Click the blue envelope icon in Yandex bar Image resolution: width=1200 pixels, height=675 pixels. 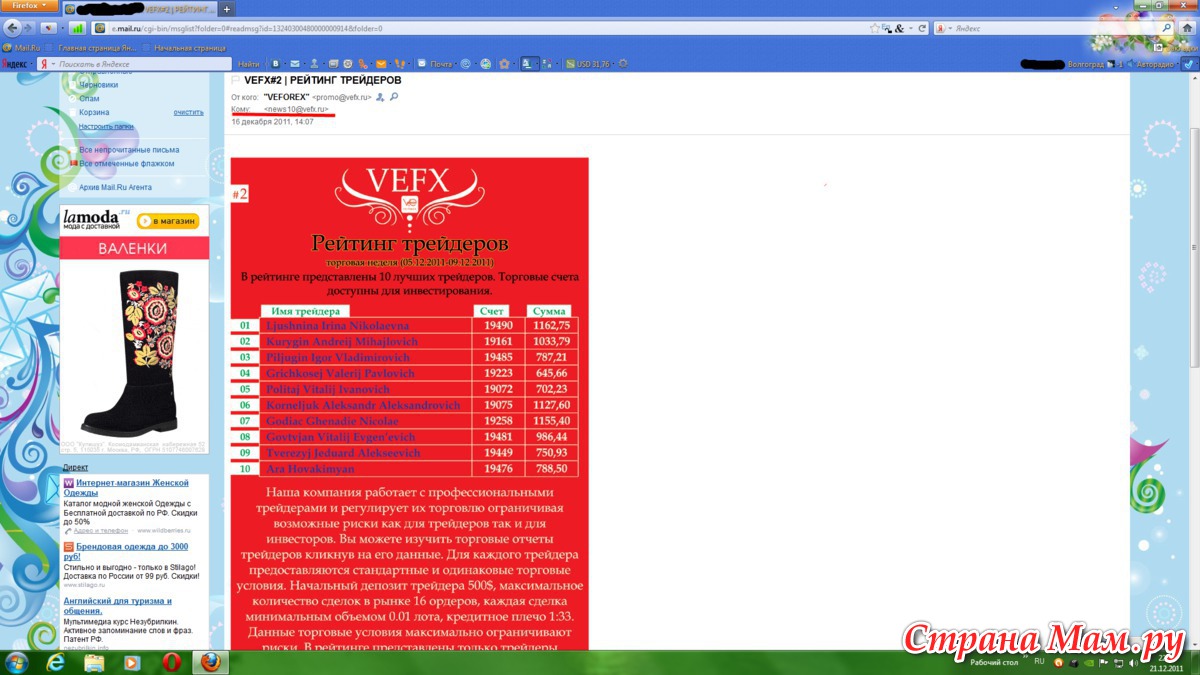[x=295, y=63]
